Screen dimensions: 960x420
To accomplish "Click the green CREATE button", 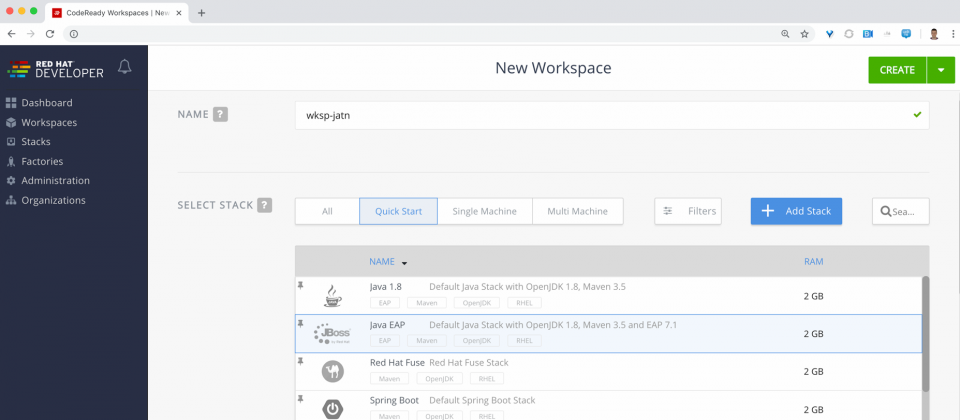I will pyautogui.click(x=897, y=70).
